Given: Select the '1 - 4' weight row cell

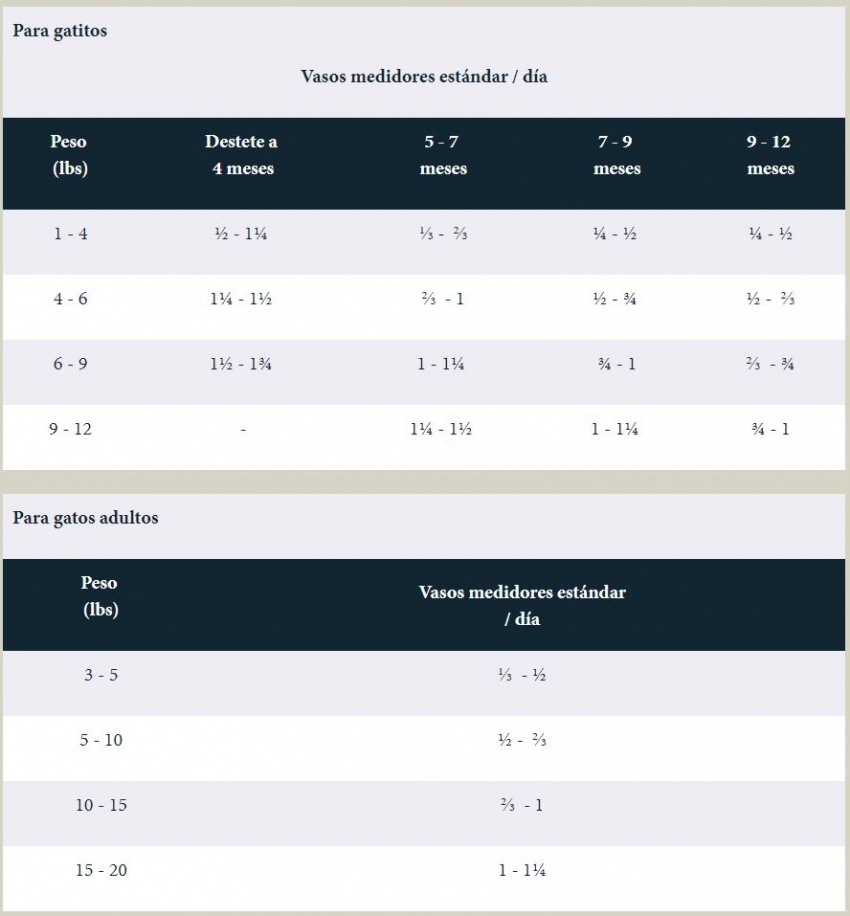Looking at the screenshot, I should point(71,234).
